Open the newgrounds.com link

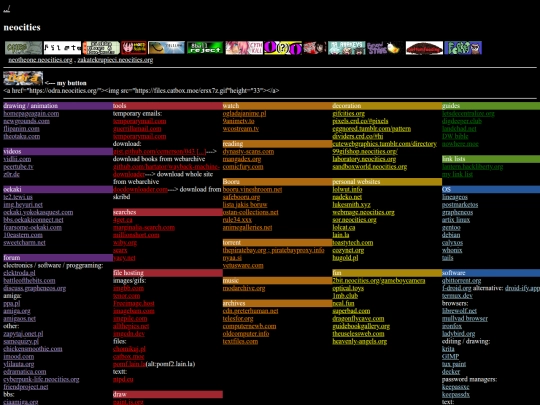[27, 121]
